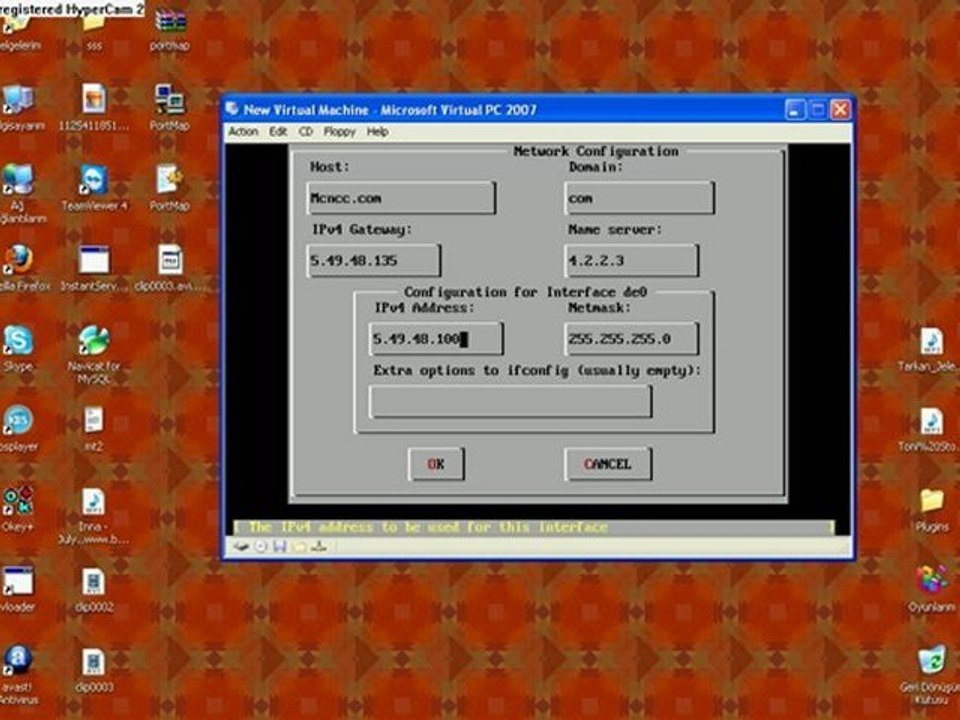
Task: Click the IPv4 Address field 5.49.48.100
Action: pyautogui.click(x=436, y=339)
